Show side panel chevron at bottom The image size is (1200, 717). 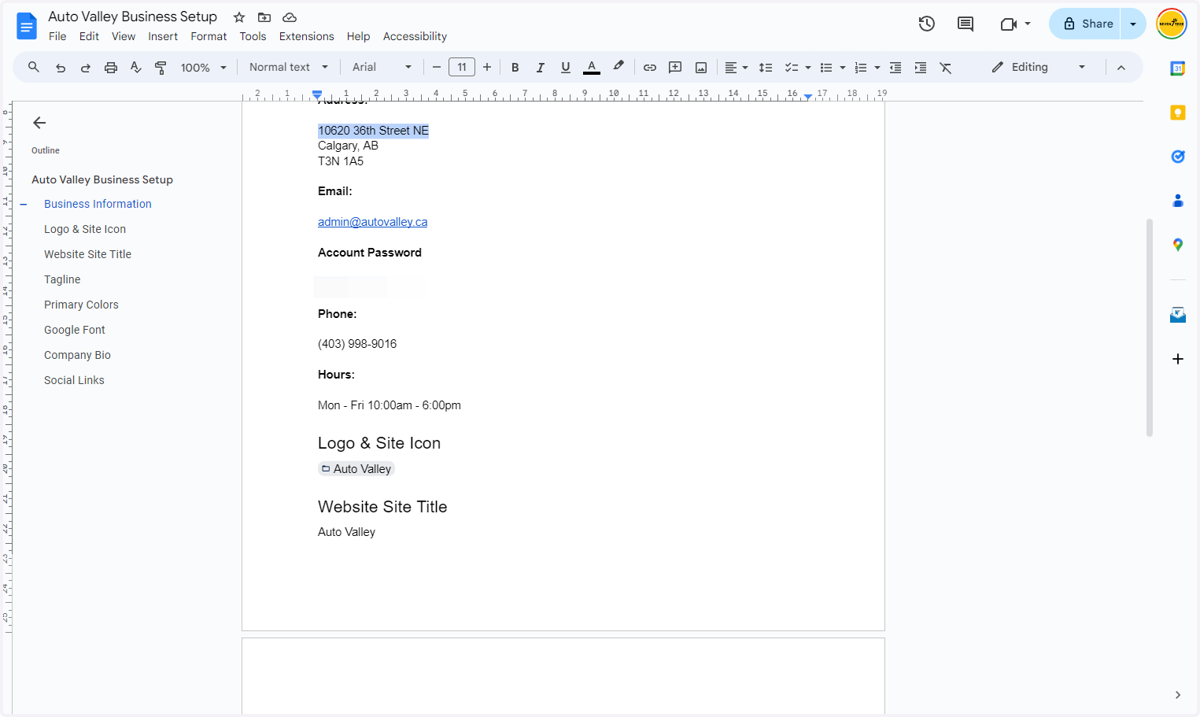point(1178,695)
